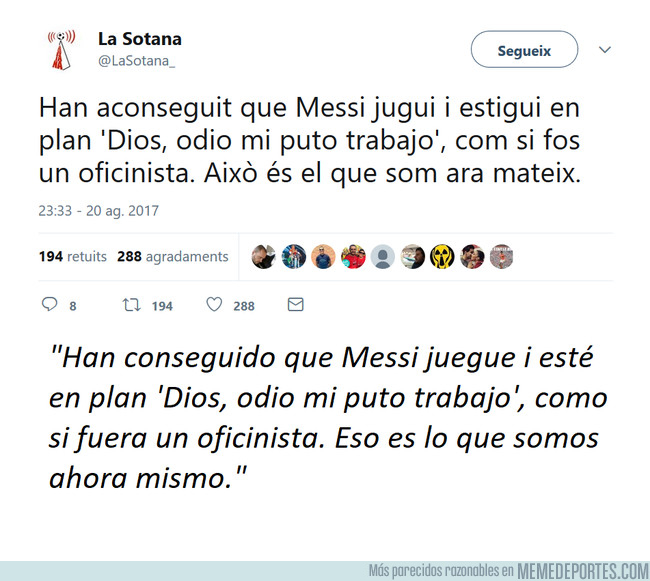The image size is (650, 581).
Task: Click the envelope direct message icon
Action: (x=296, y=305)
